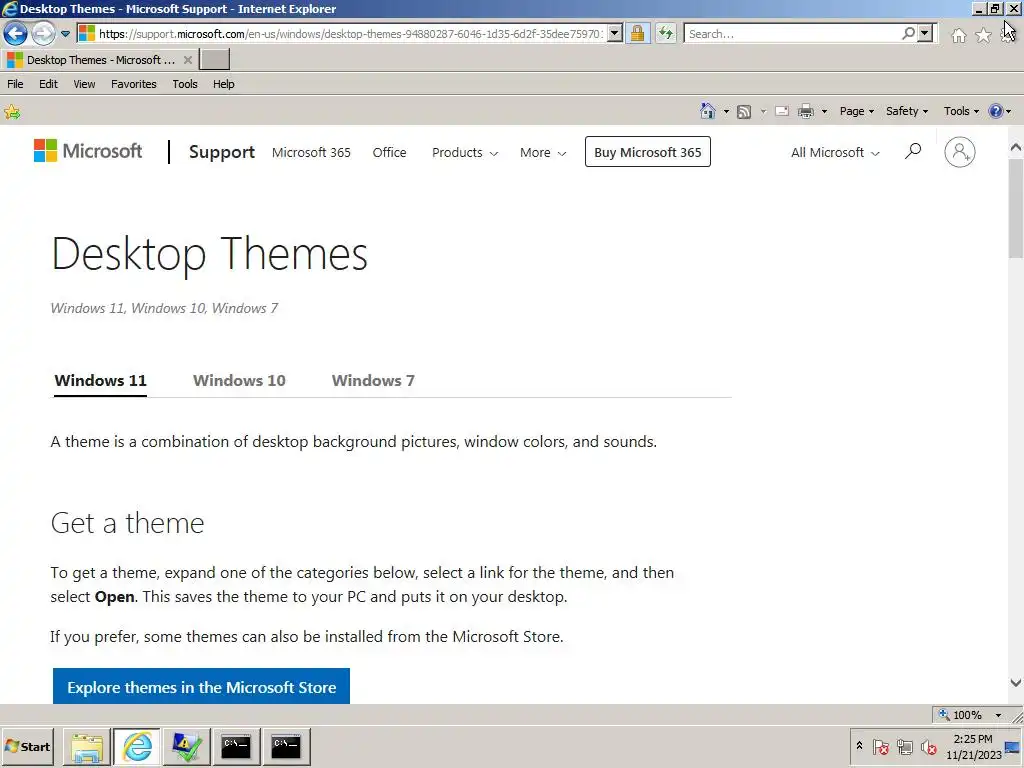Screen dimensions: 1024x768
Task: Open the Microsoft 365 nav link
Action: [311, 152]
